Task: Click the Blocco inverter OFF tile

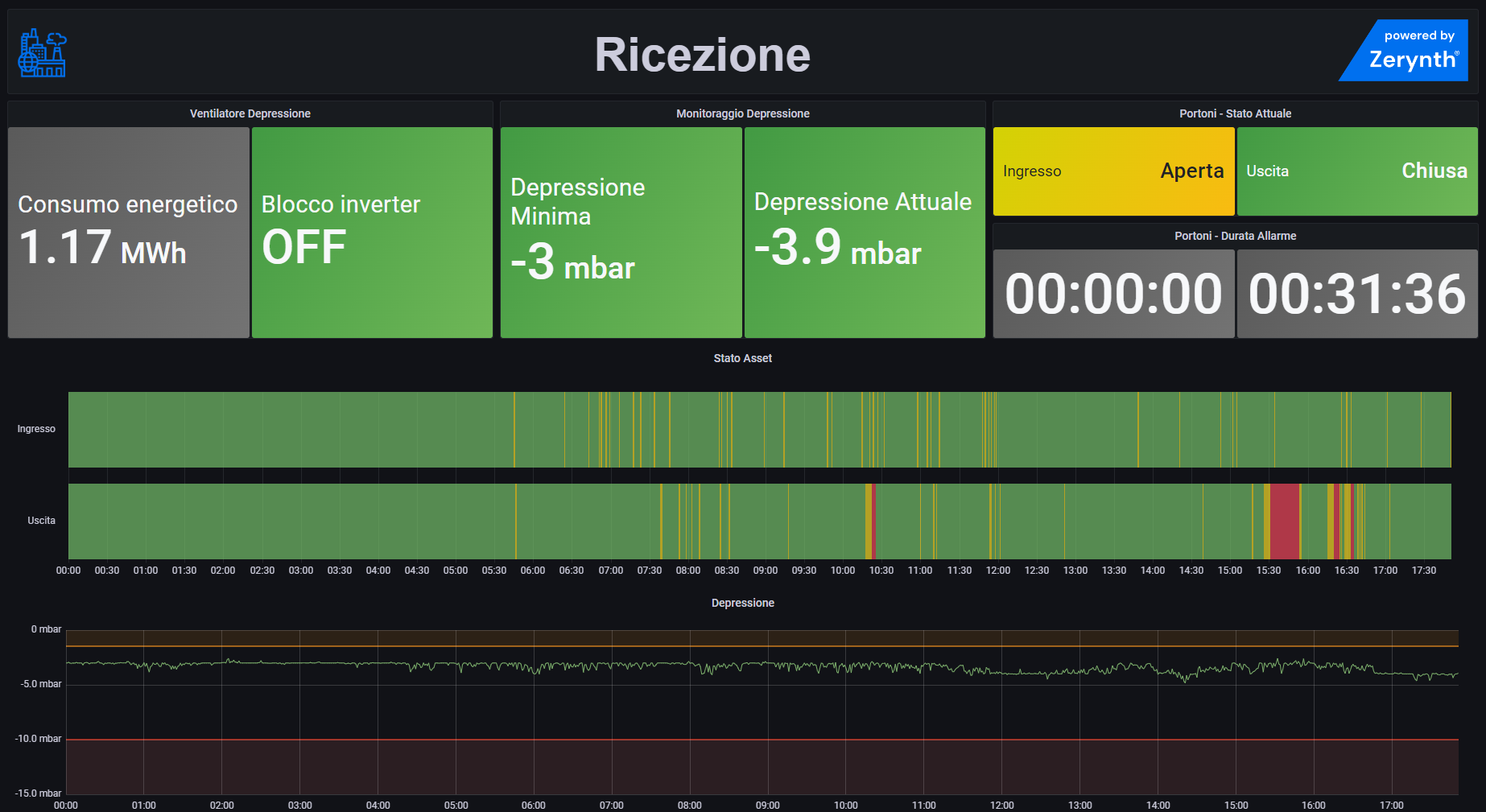Action: click(372, 233)
